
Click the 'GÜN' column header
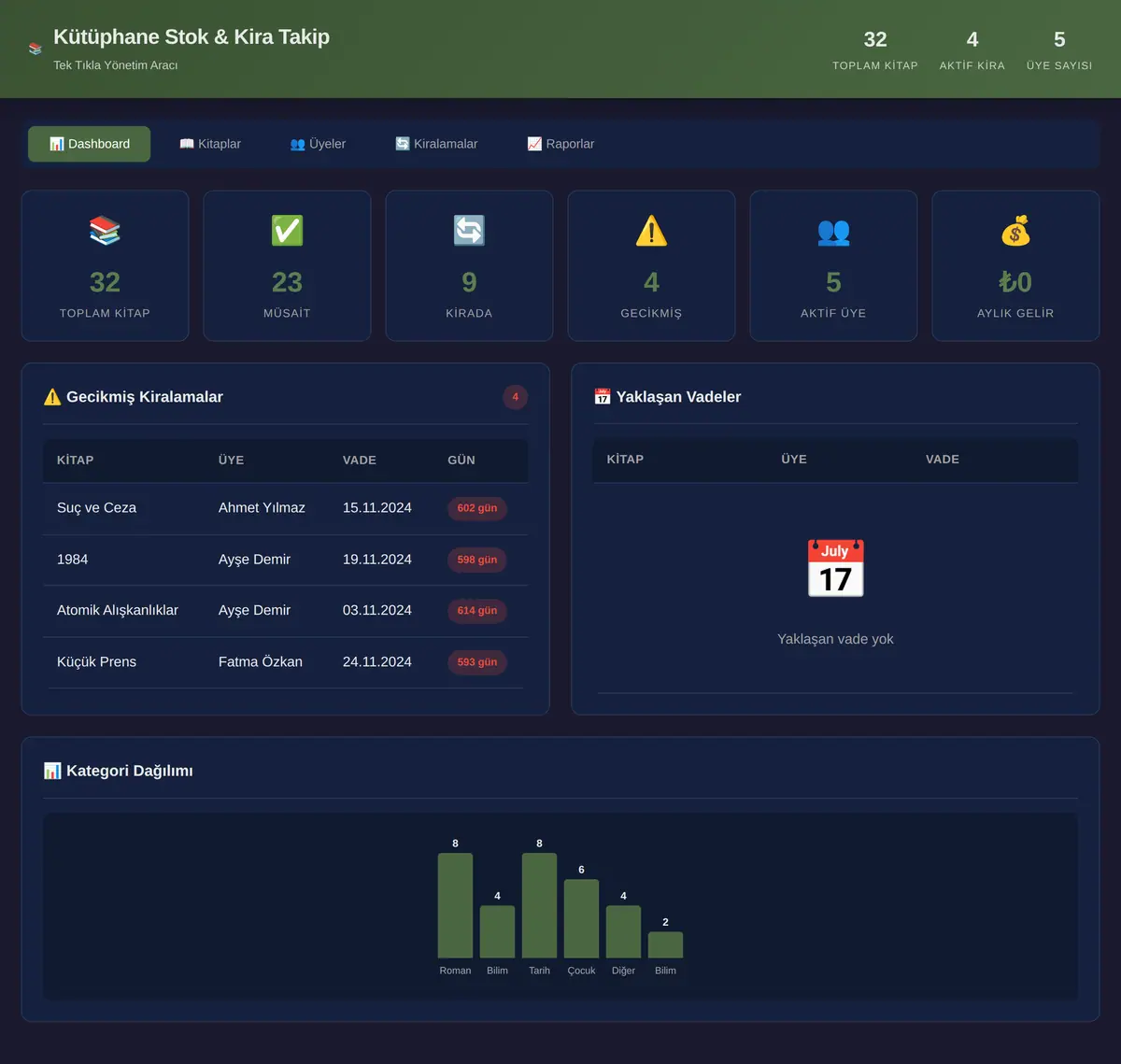point(461,461)
